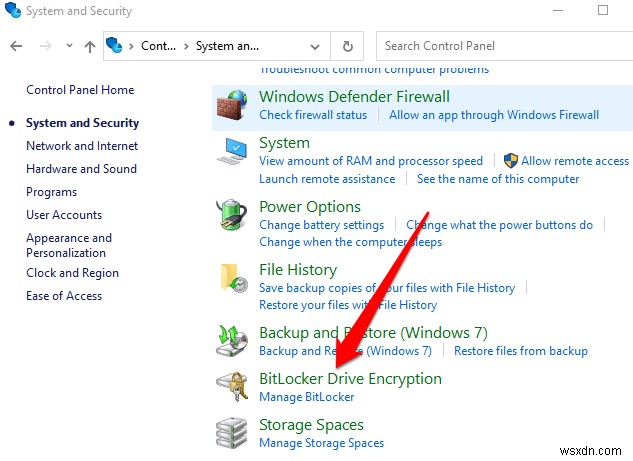Click the System an... breadcrumb segment
This screenshot has width=633, height=461.
[x=227, y=46]
